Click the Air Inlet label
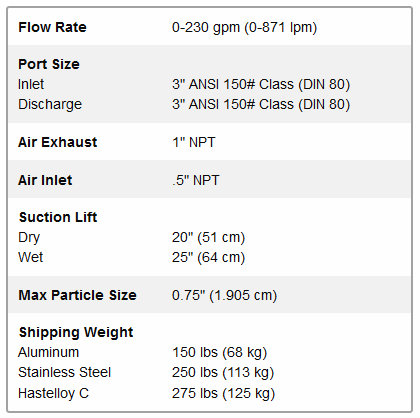This screenshot has width=420, height=418. tap(45, 180)
